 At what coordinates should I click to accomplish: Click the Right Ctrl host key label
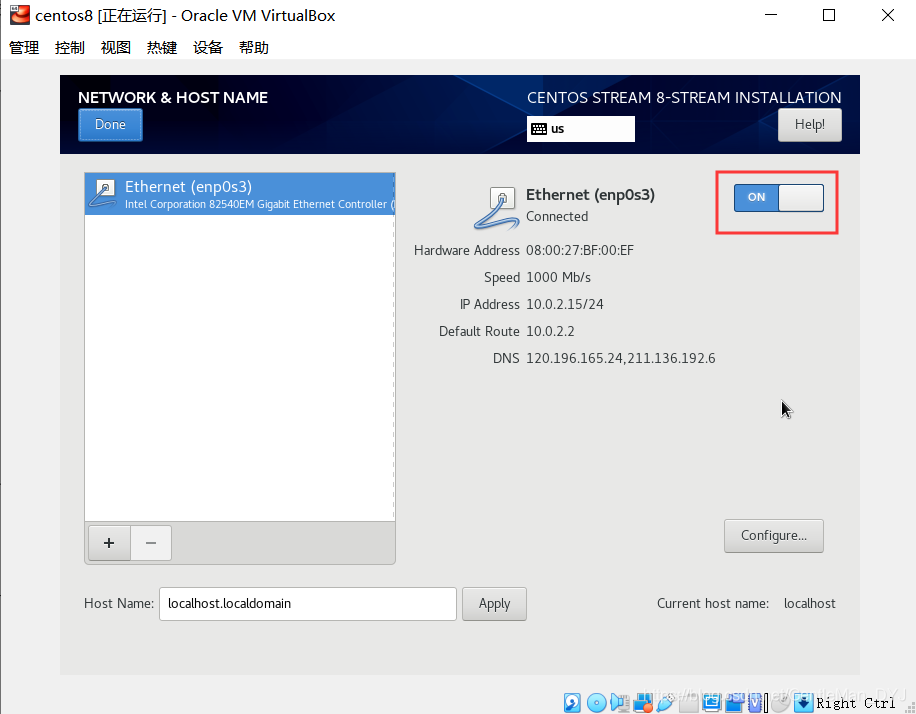(855, 703)
